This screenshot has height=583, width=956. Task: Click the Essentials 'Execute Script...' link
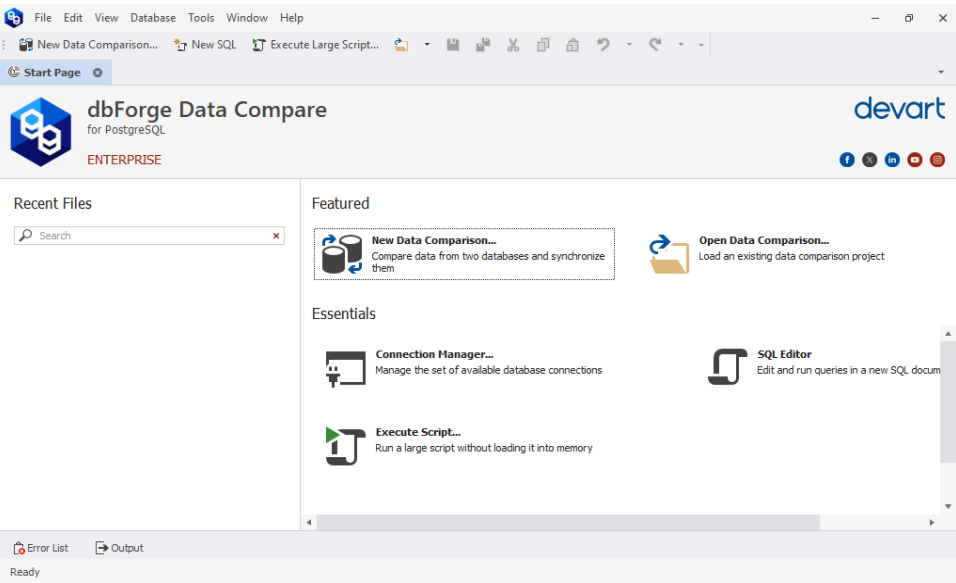pyautogui.click(x=418, y=432)
